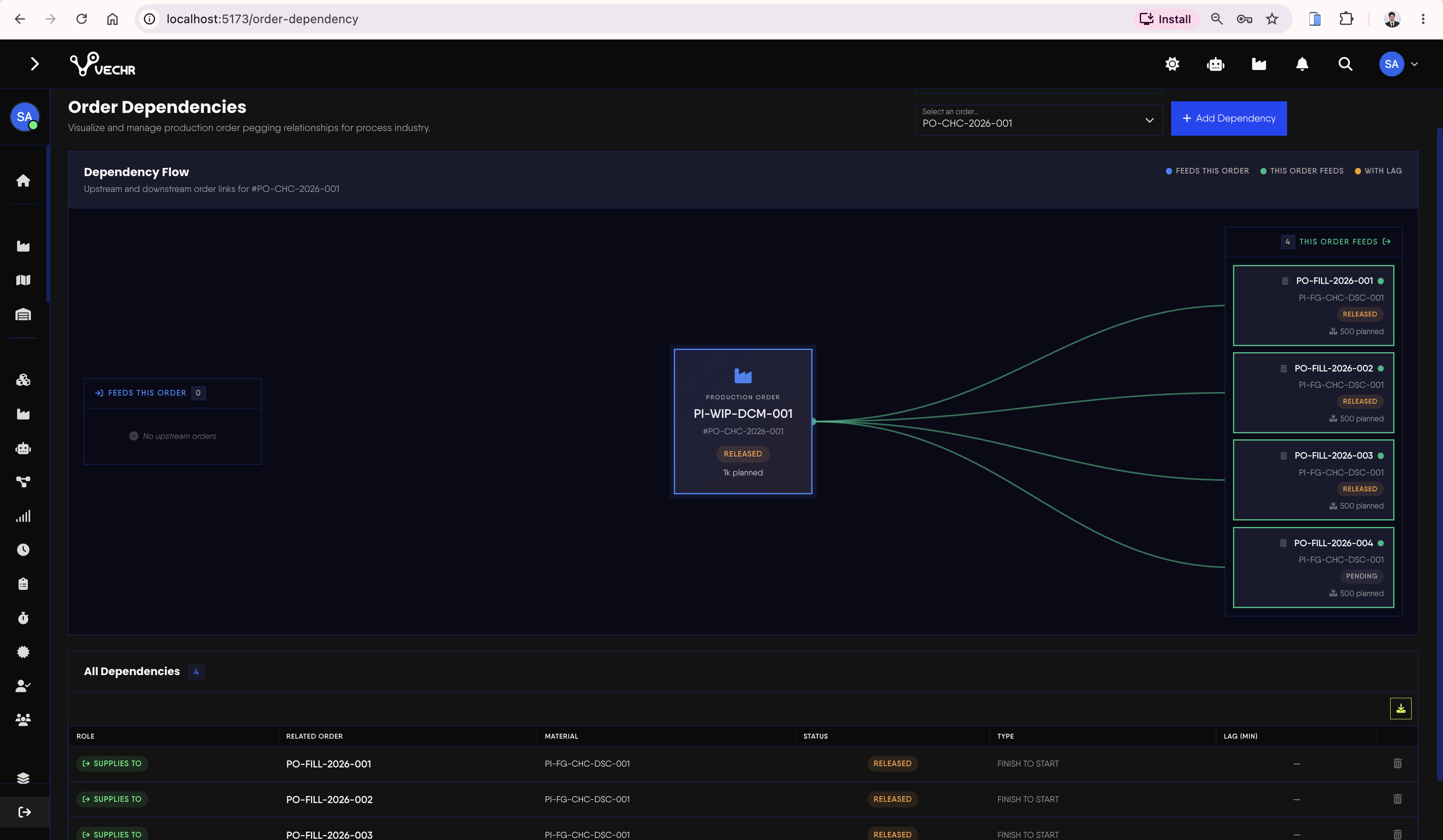Open the map icon in the sidebar

[23, 280]
